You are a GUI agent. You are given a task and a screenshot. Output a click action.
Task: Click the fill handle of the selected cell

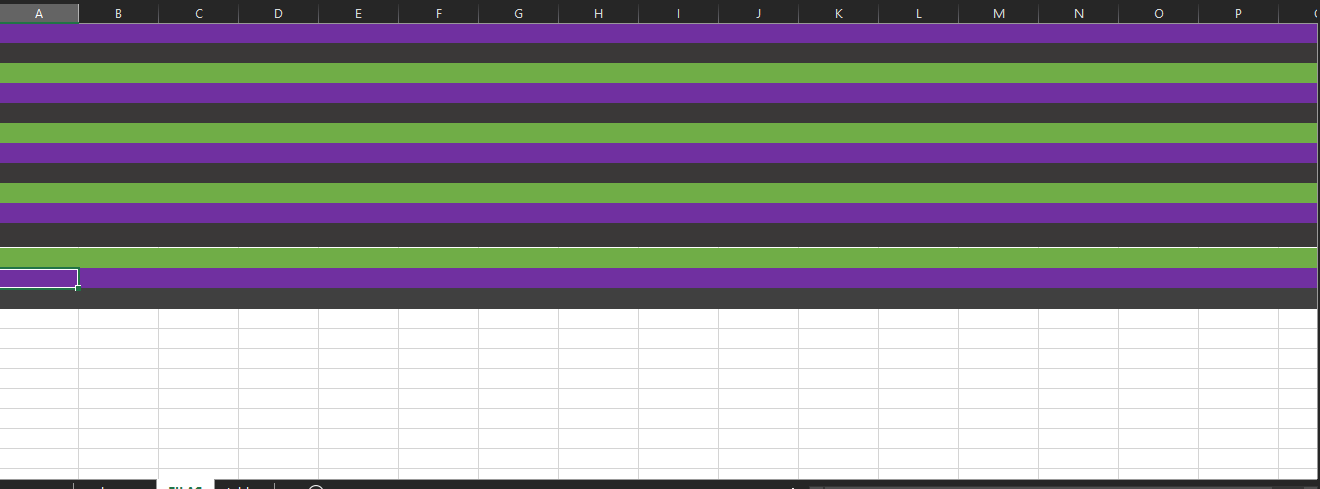tap(77, 288)
